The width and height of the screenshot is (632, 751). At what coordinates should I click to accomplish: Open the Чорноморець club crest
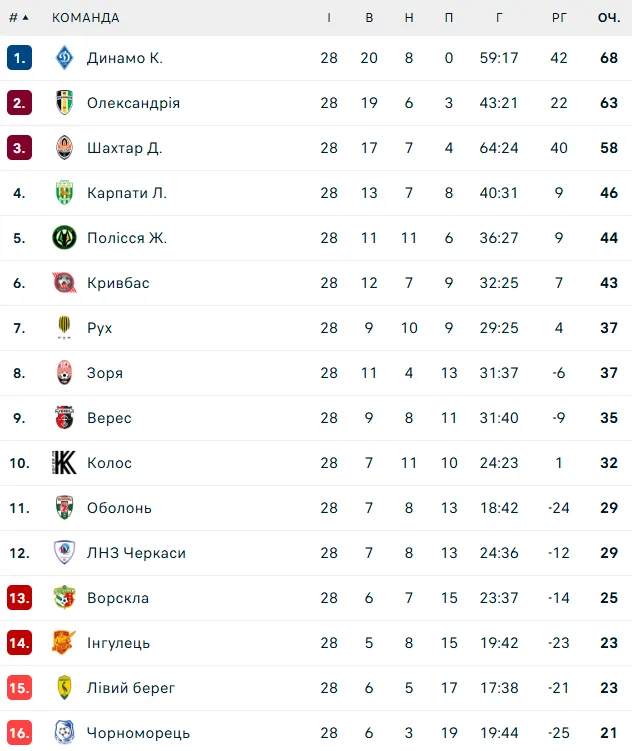64,732
